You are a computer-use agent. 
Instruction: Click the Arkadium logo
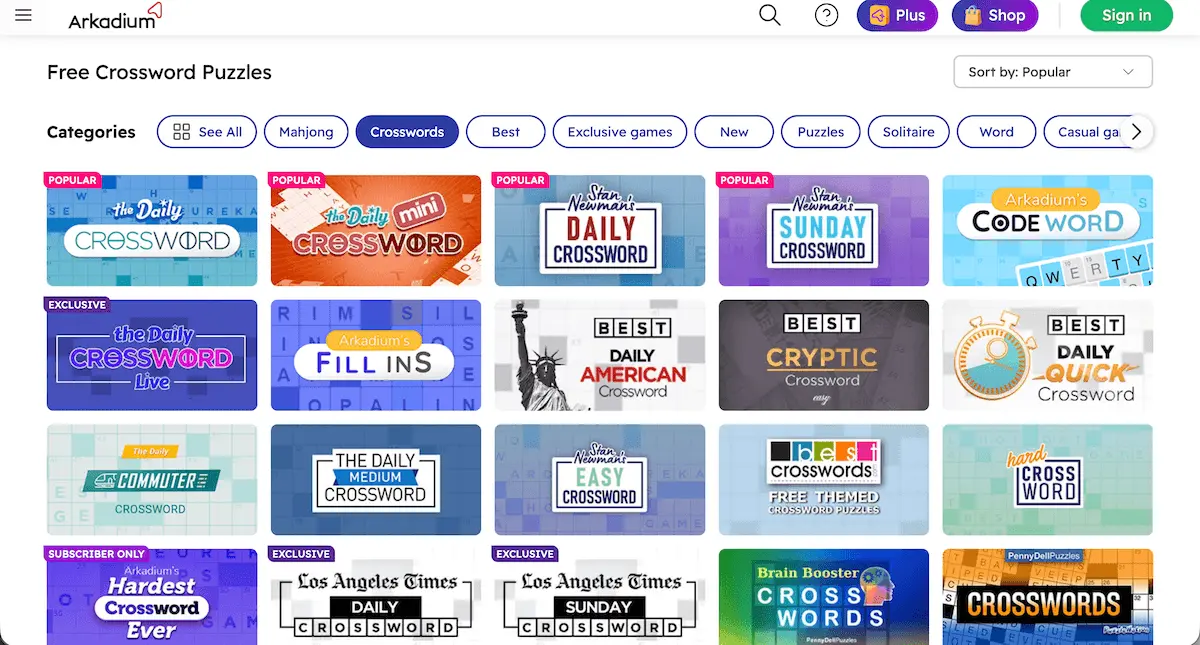(114, 16)
